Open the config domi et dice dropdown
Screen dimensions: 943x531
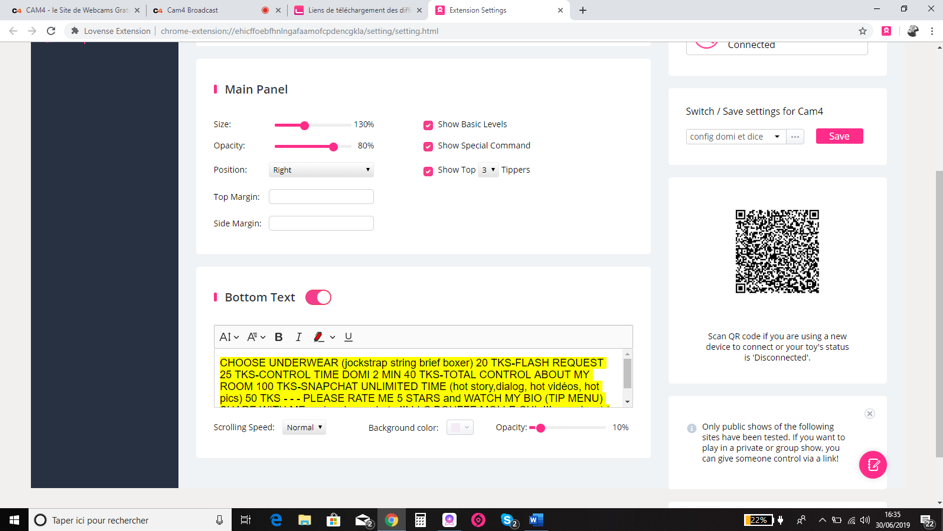[735, 136]
